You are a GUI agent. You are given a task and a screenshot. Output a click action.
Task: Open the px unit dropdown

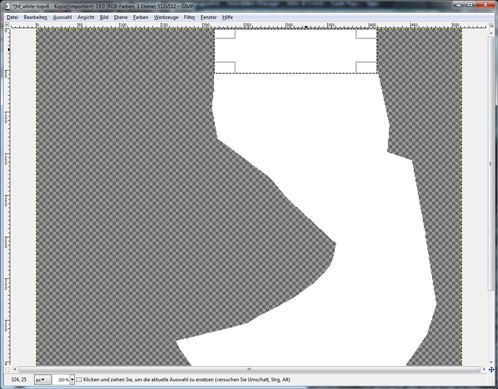click(x=43, y=380)
